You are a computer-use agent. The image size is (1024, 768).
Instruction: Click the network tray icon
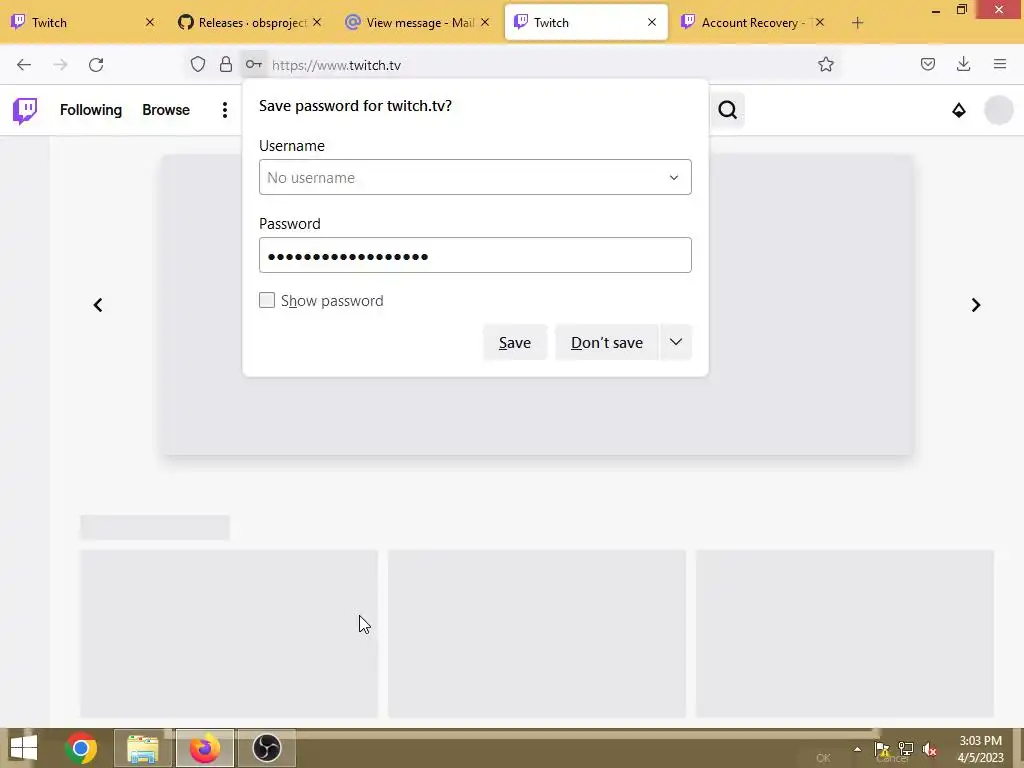906,749
